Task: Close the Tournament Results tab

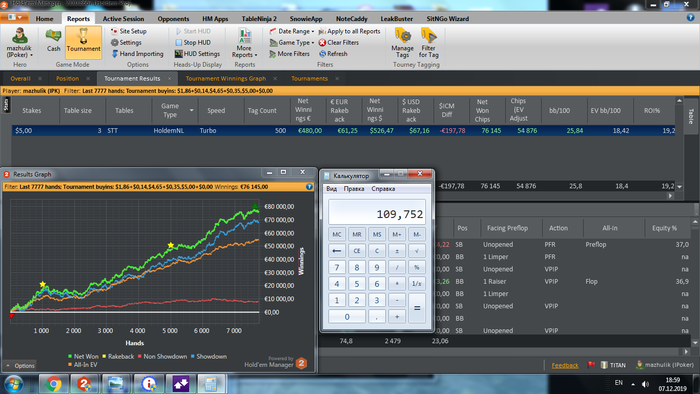Action: 170,79
